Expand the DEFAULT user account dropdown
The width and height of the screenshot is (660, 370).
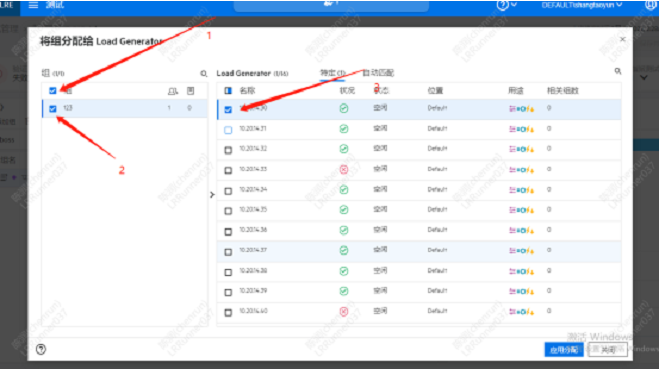coord(582,5)
